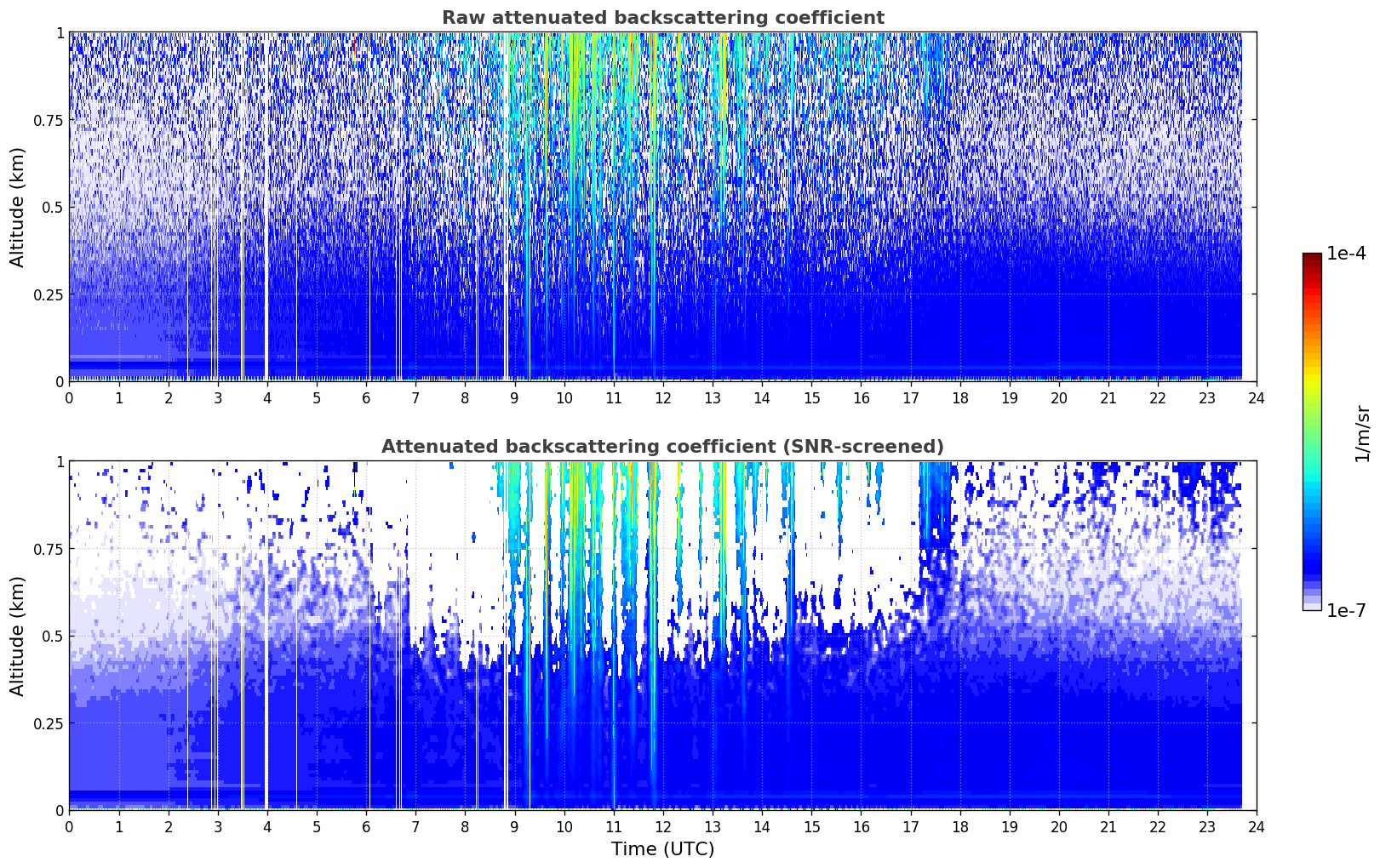This screenshot has height=868, width=1380.
Task: Click hour "11" on the raw plot time axis
Action: [613, 397]
